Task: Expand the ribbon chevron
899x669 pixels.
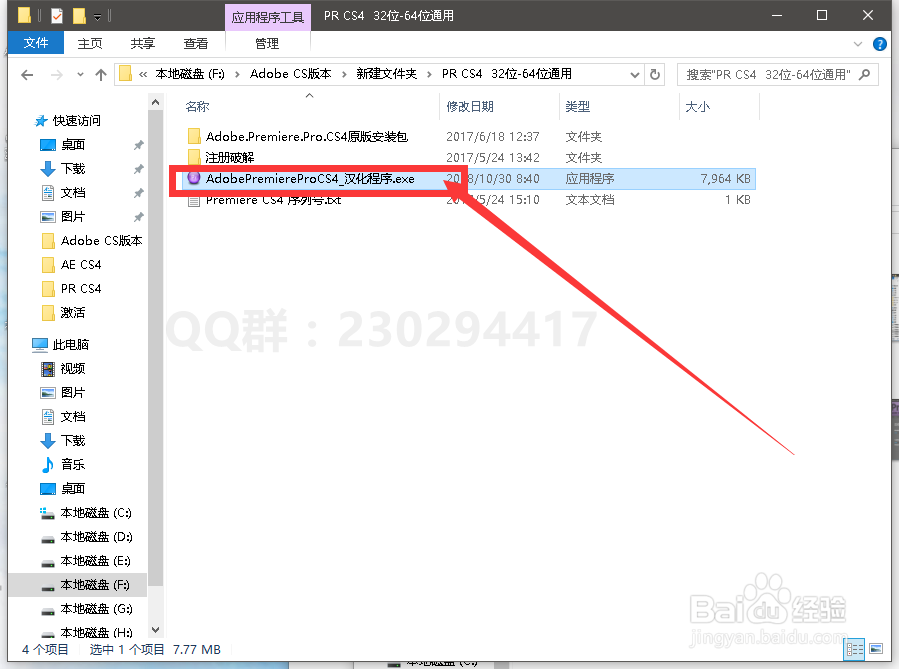Action: click(858, 44)
